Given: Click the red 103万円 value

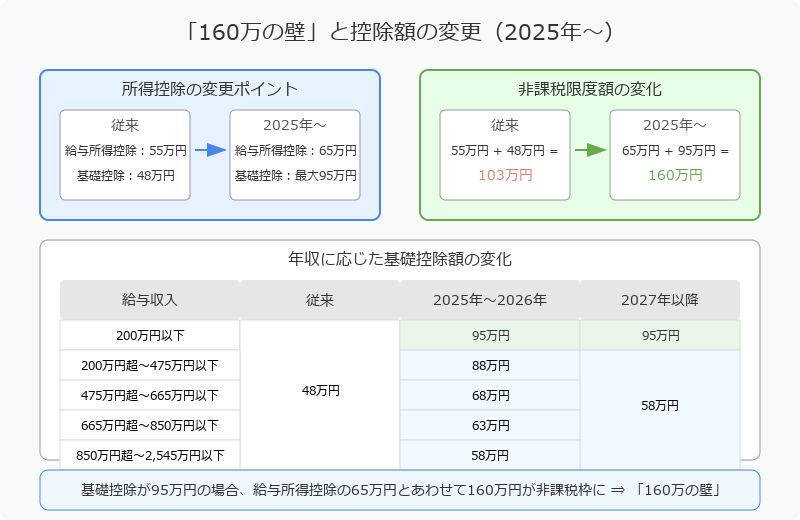Looking at the screenshot, I should click(505, 175).
